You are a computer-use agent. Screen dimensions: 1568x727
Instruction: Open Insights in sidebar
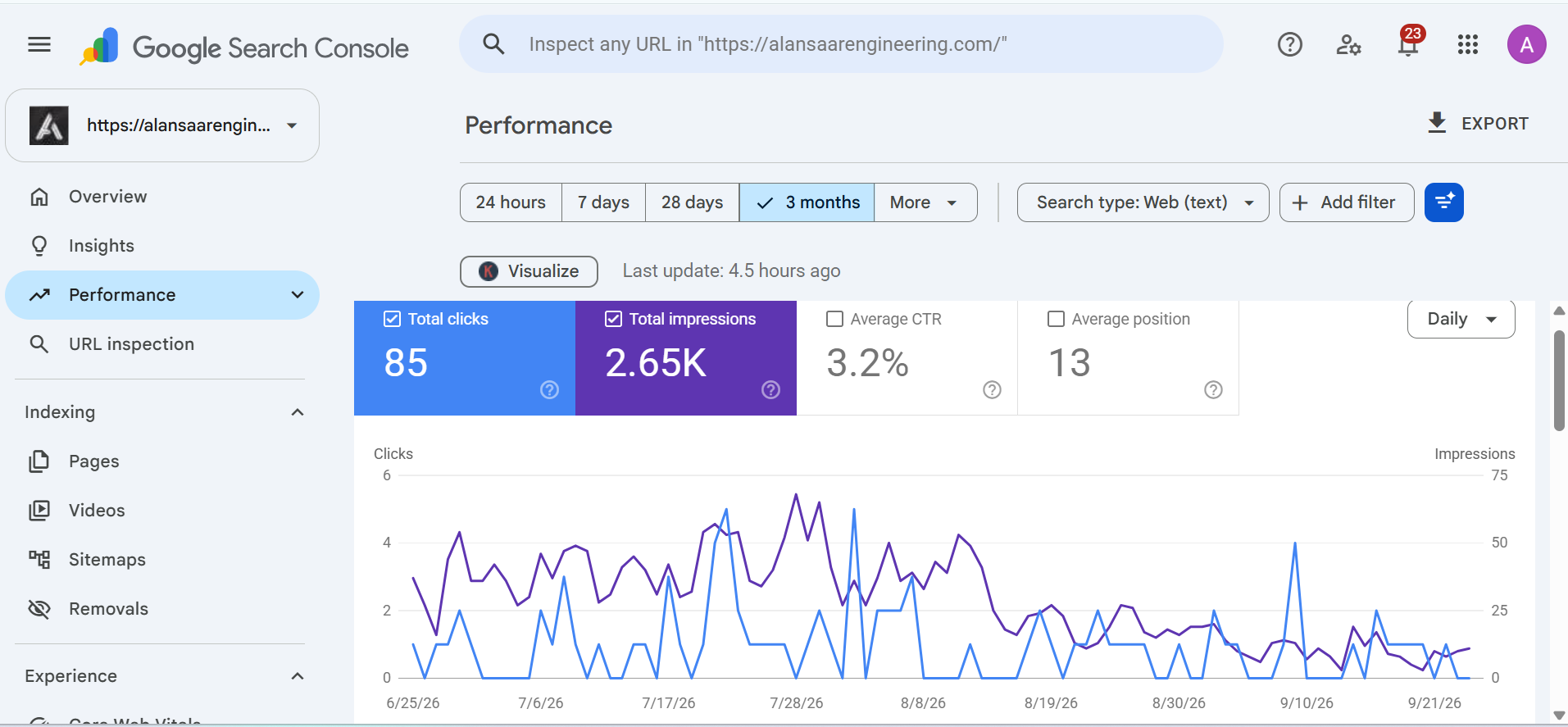point(162,246)
